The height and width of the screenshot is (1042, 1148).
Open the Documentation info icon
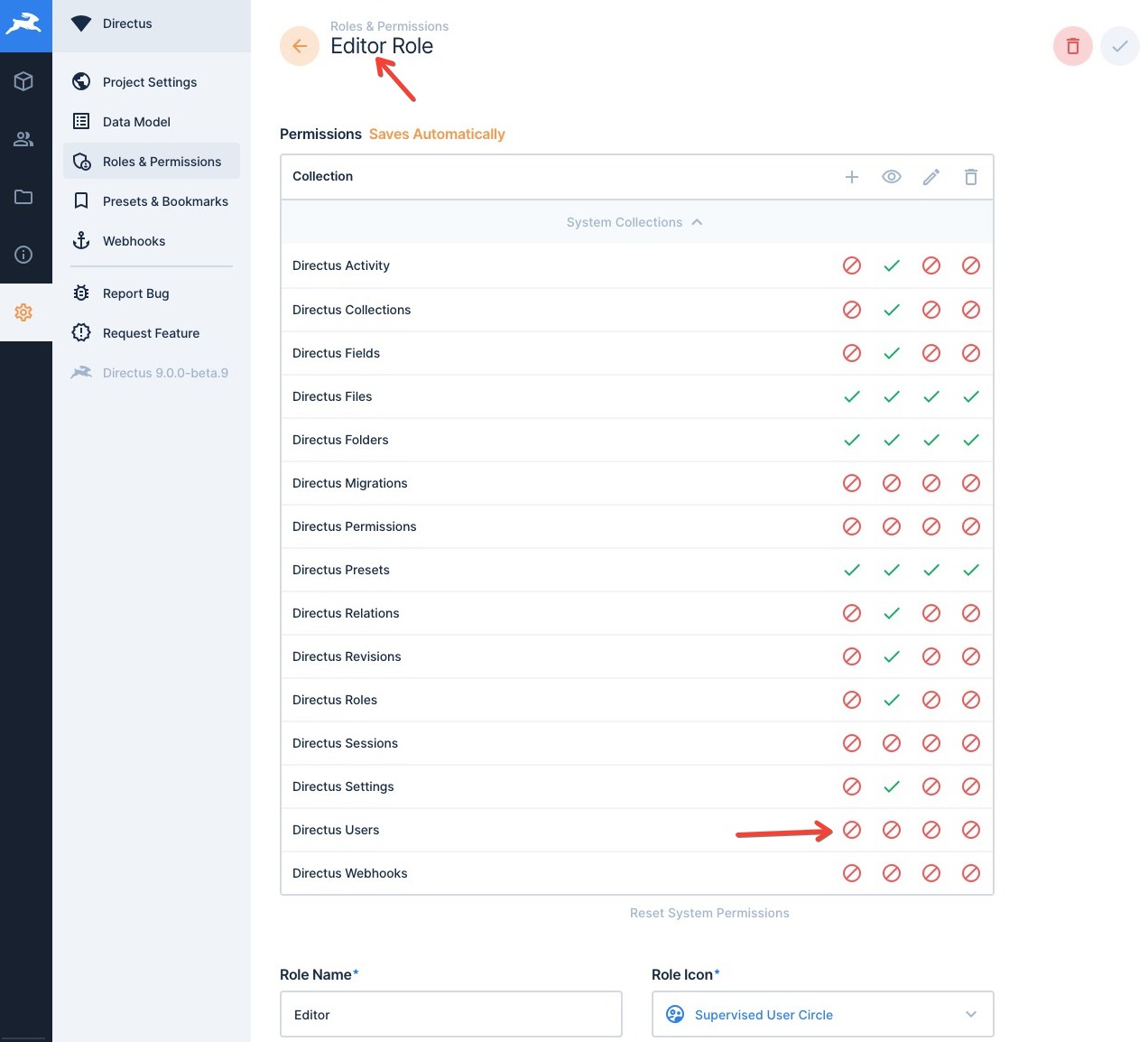click(x=26, y=255)
